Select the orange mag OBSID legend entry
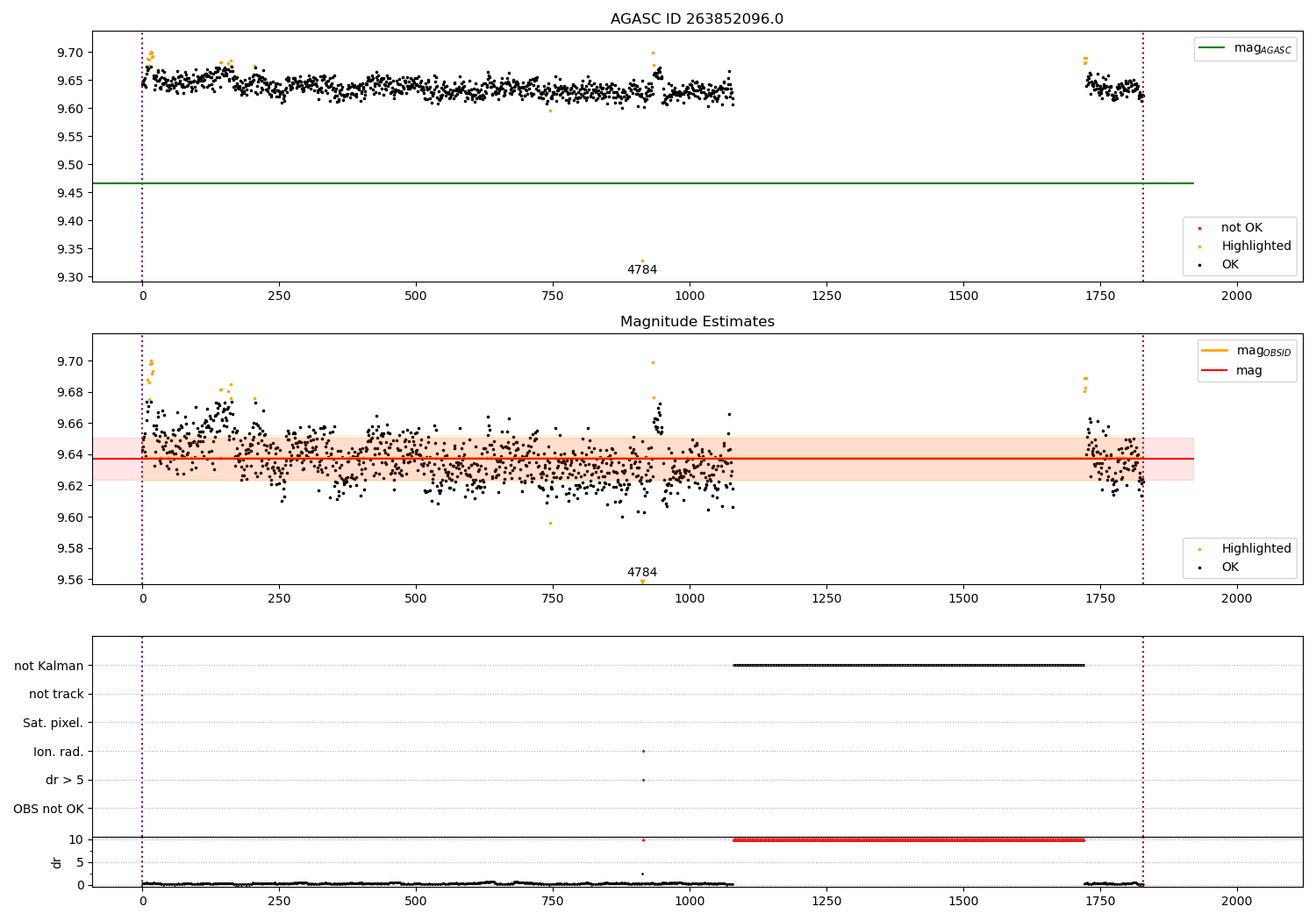The height and width of the screenshot is (921, 1316). click(1247, 351)
